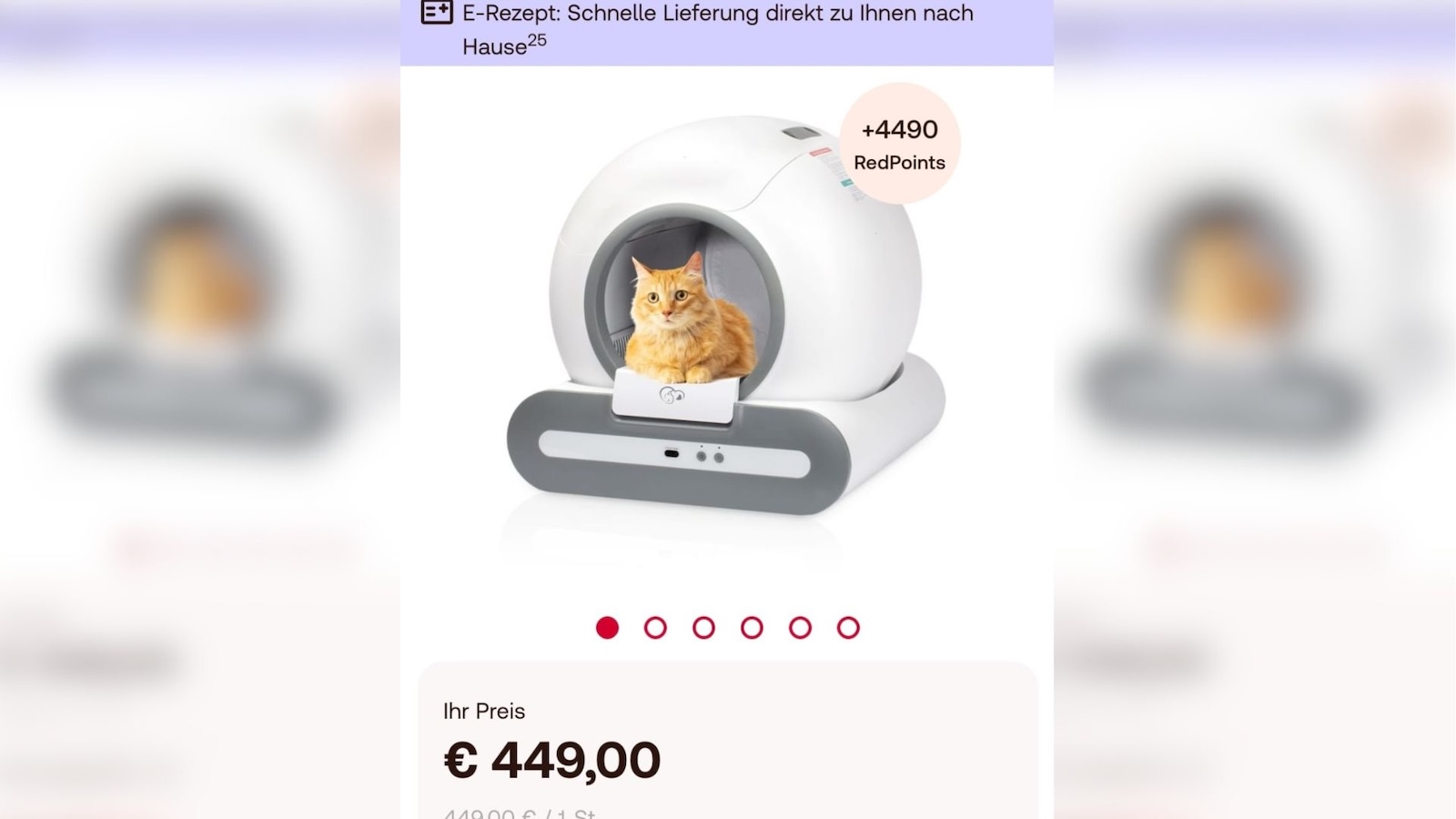Switch to the second carousel image dot
This screenshot has width=1456, height=819.
coord(655,628)
